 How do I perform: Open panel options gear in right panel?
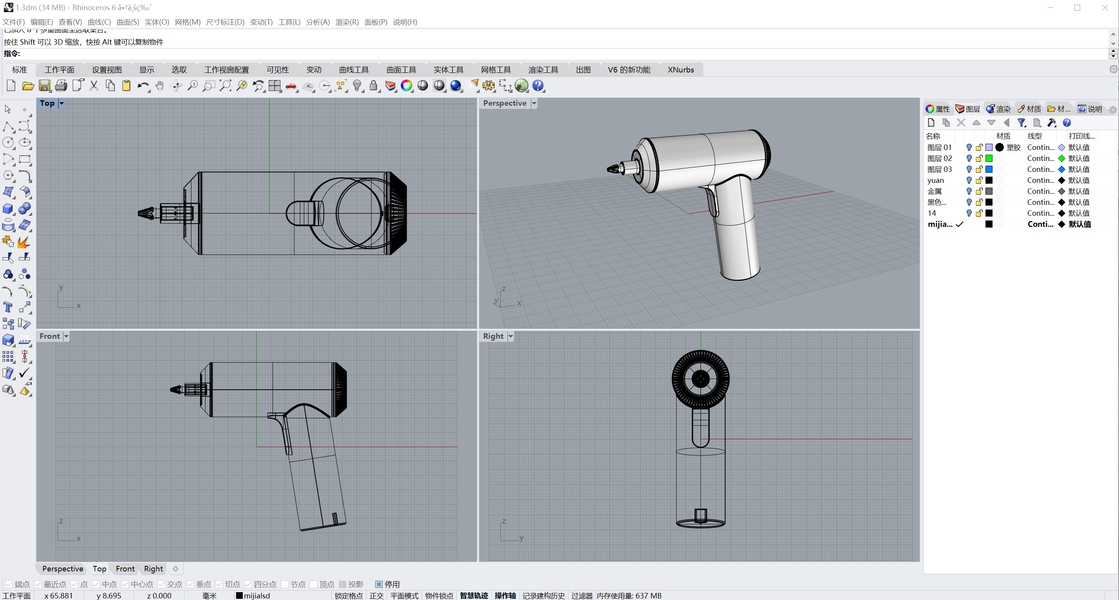coord(1113,109)
